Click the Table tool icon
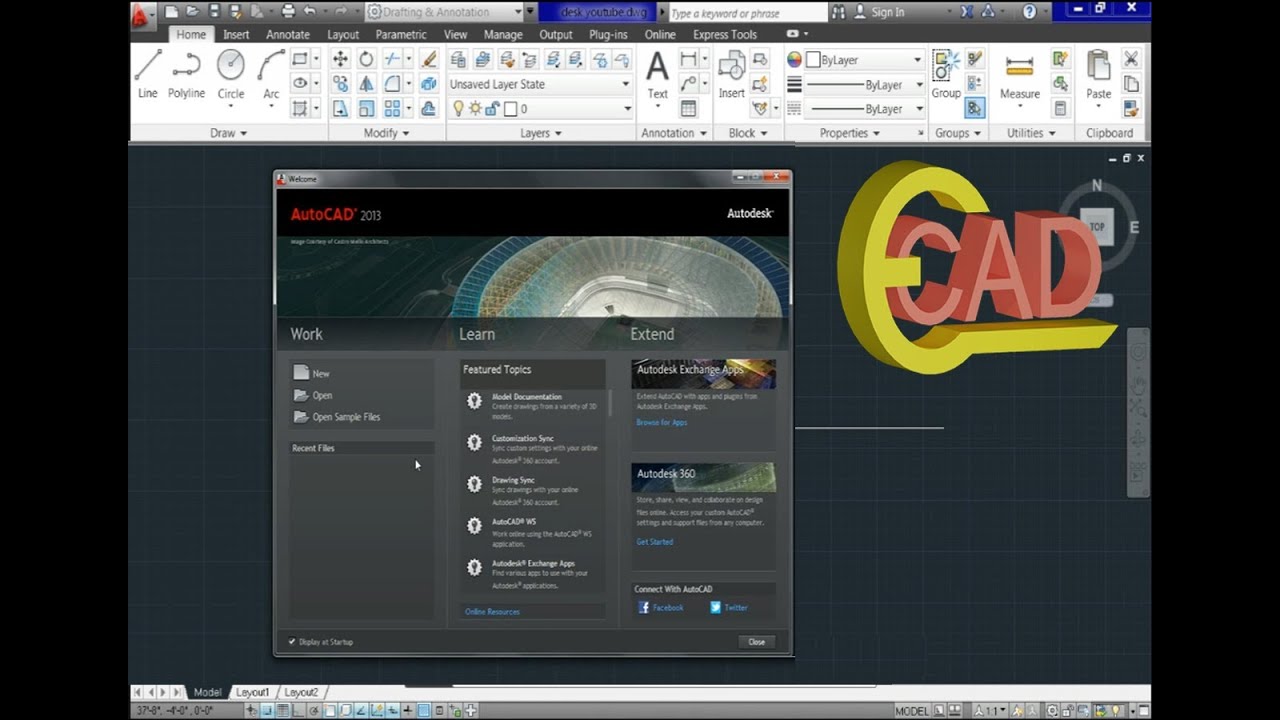This screenshot has width=1280, height=720. point(689,108)
